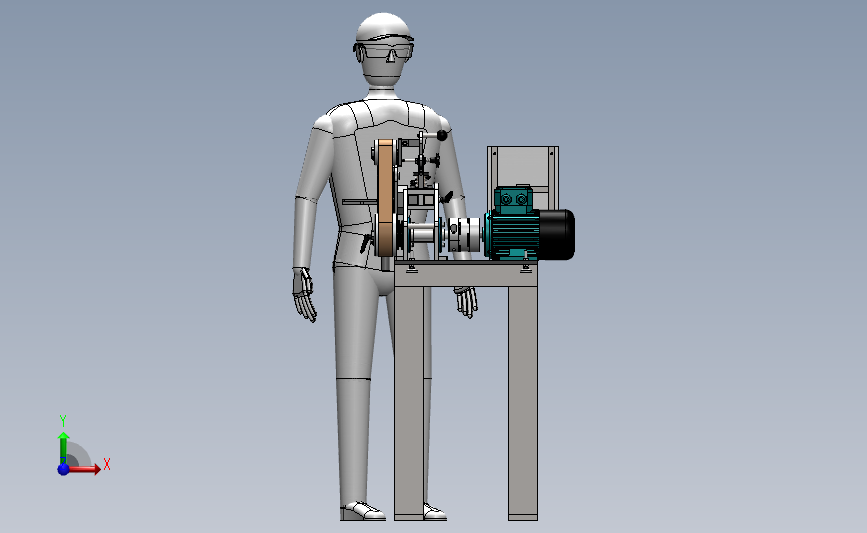
Task: Select the mannequin's hand at screen left
Action: (304, 295)
